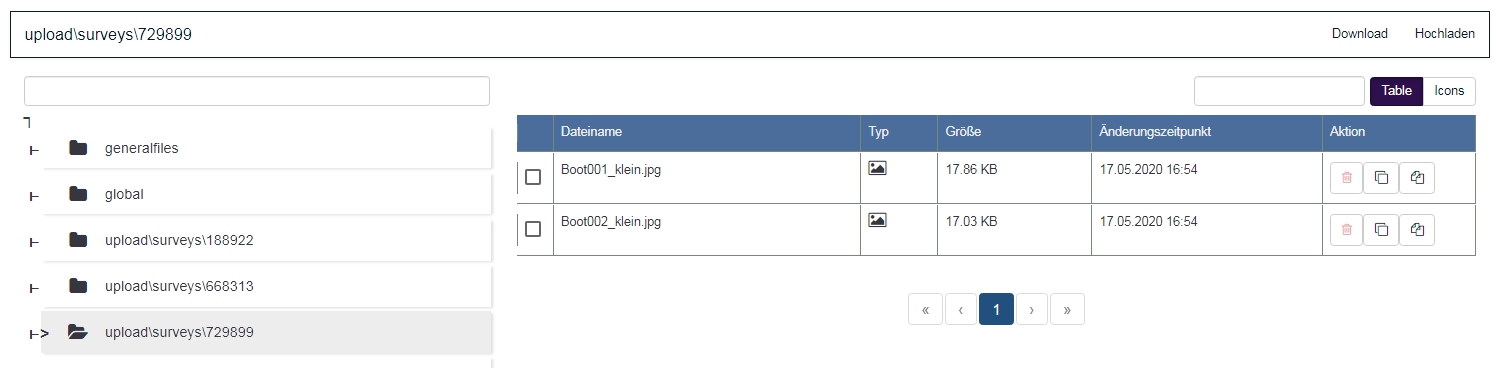
Task: Switch to Table view
Action: click(x=1396, y=91)
